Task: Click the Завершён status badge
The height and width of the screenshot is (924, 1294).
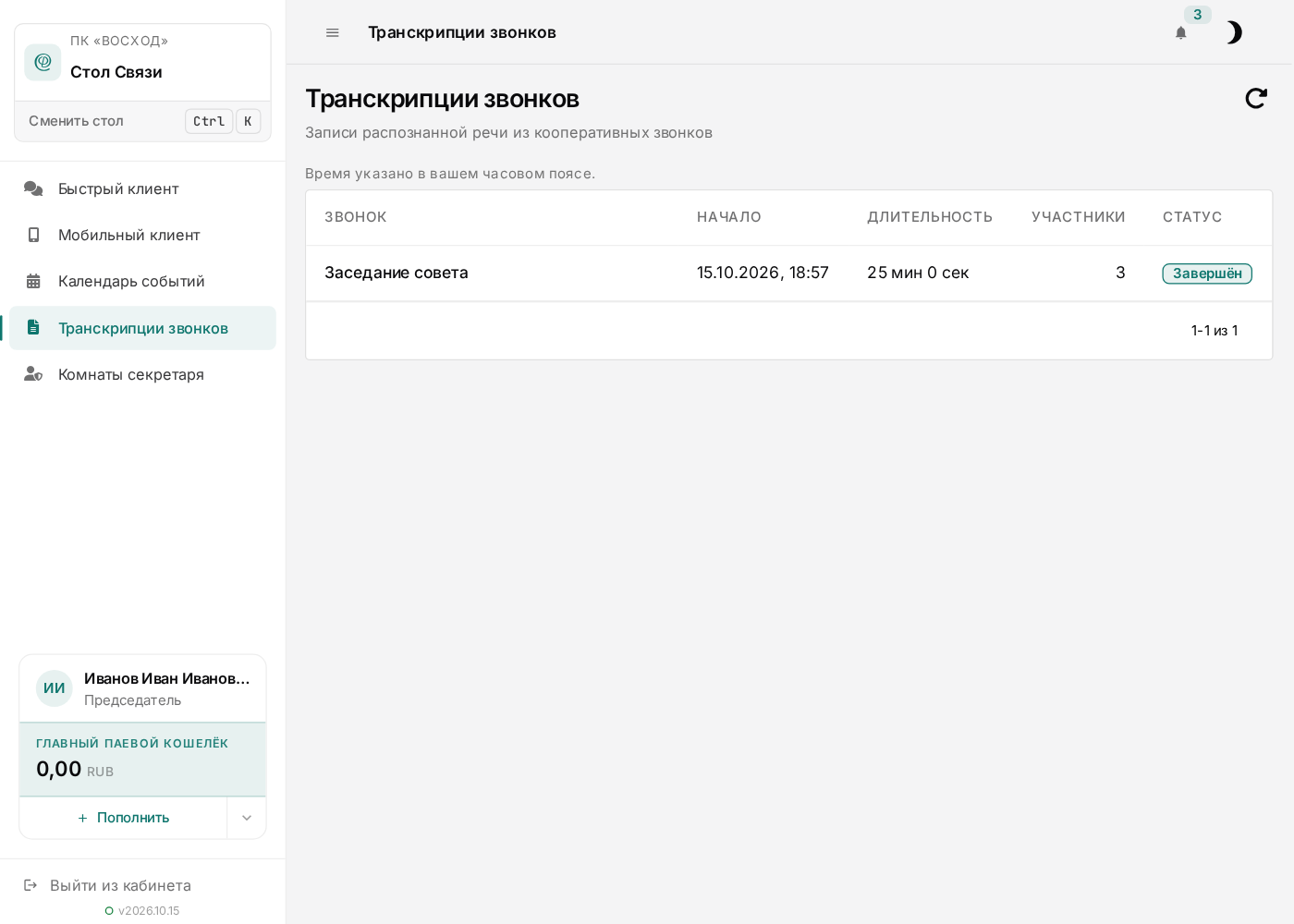Action: [x=1207, y=274]
